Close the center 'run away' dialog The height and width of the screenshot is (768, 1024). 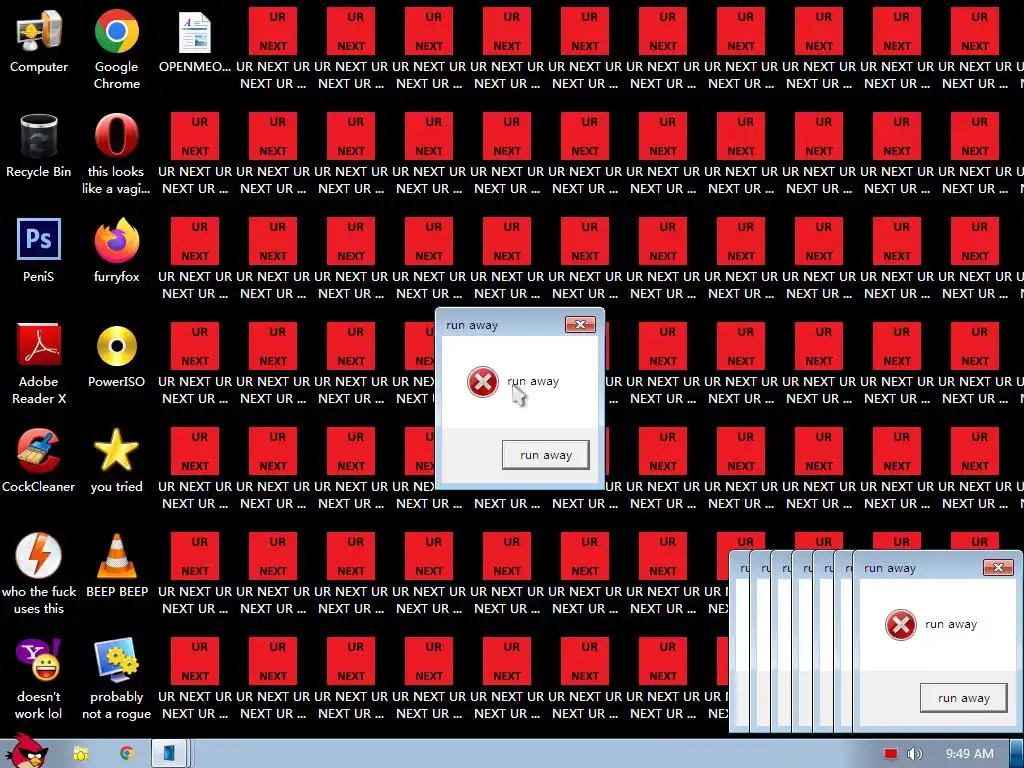click(580, 325)
